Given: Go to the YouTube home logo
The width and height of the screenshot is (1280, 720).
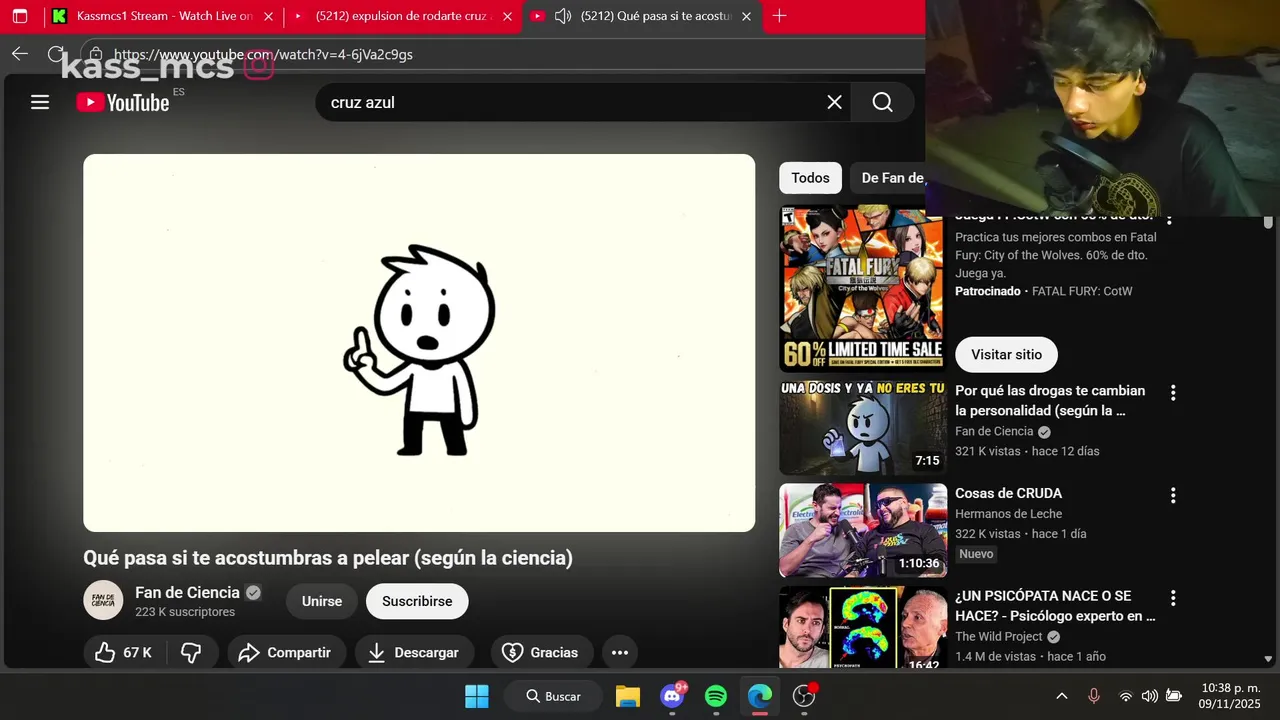Looking at the screenshot, I should click(x=123, y=102).
